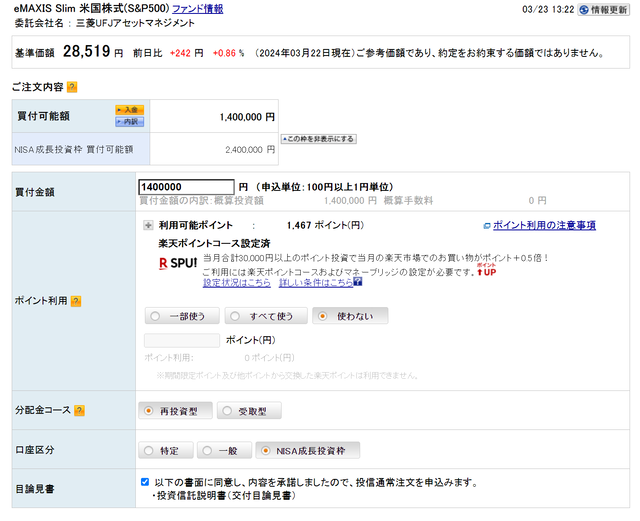
Task: Click the Rakuten SPU logo
Action: pyautogui.click(x=178, y=263)
